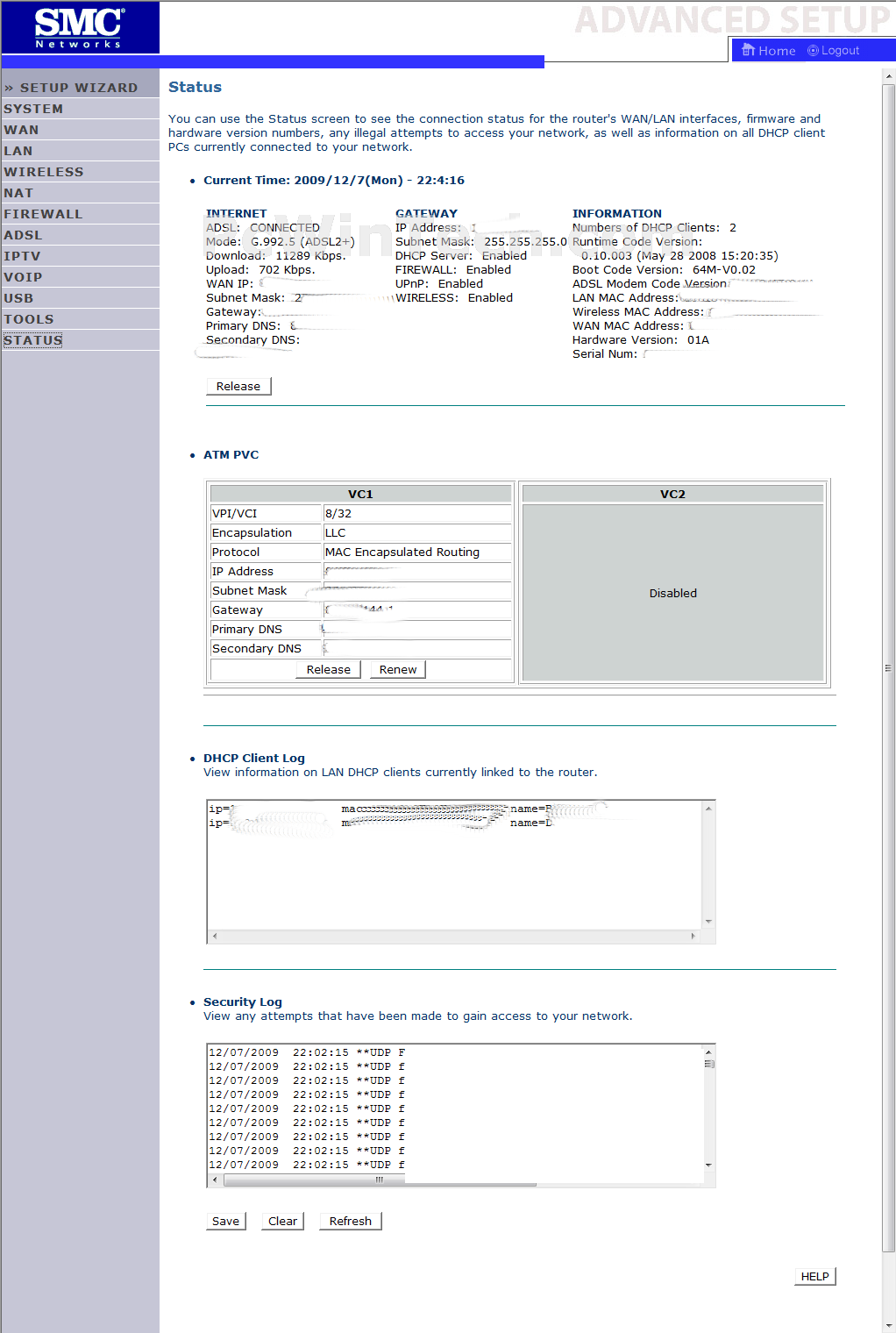Viewport: 896px width, 1333px height.
Task: Click DHCP Client Log scroll-down arrow
Action: coord(708,922)
